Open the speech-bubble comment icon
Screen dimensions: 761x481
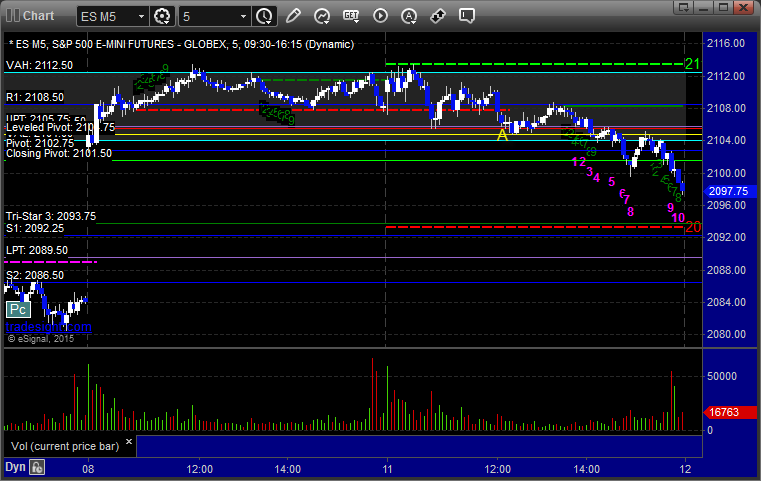coord(466,16)
